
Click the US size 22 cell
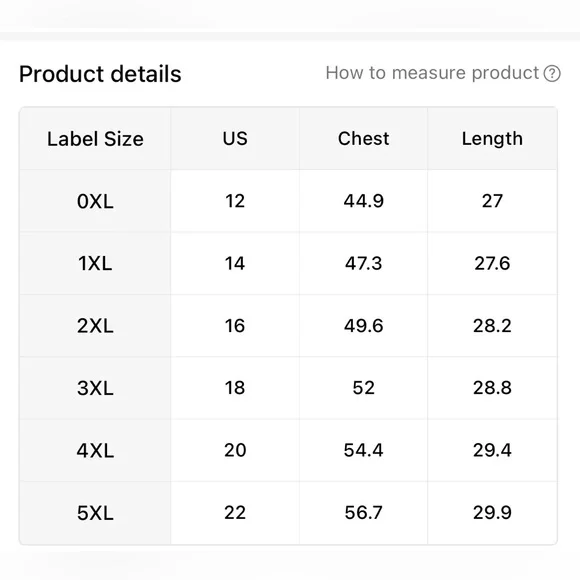point(235,513)
